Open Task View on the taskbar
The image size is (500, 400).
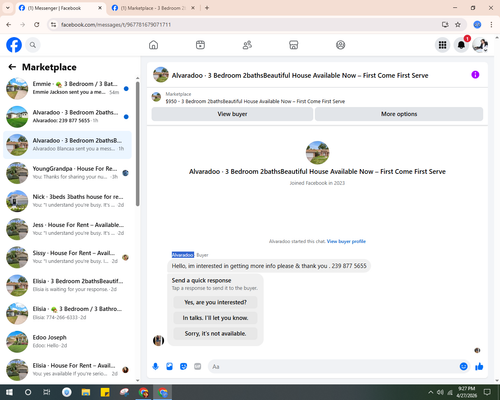pyautogui.click(x=47, y=392)
